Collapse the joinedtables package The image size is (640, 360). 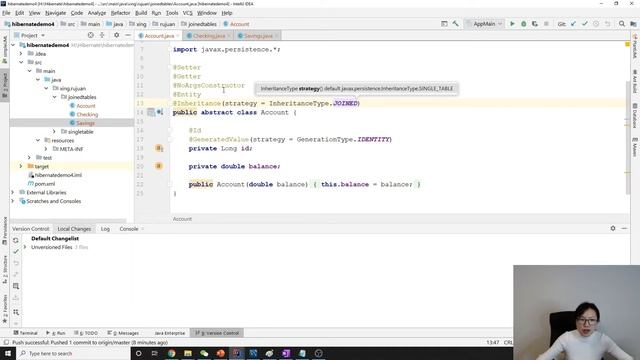[x=54, y=97]
